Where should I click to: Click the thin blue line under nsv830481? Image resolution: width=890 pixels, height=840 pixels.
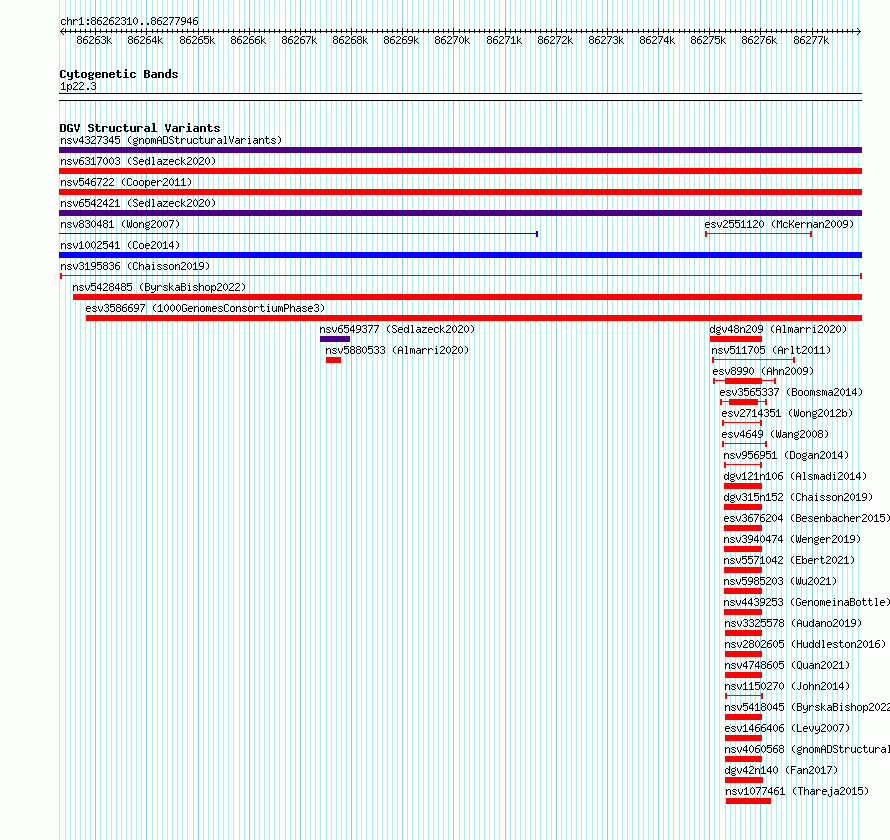(298, 233)
